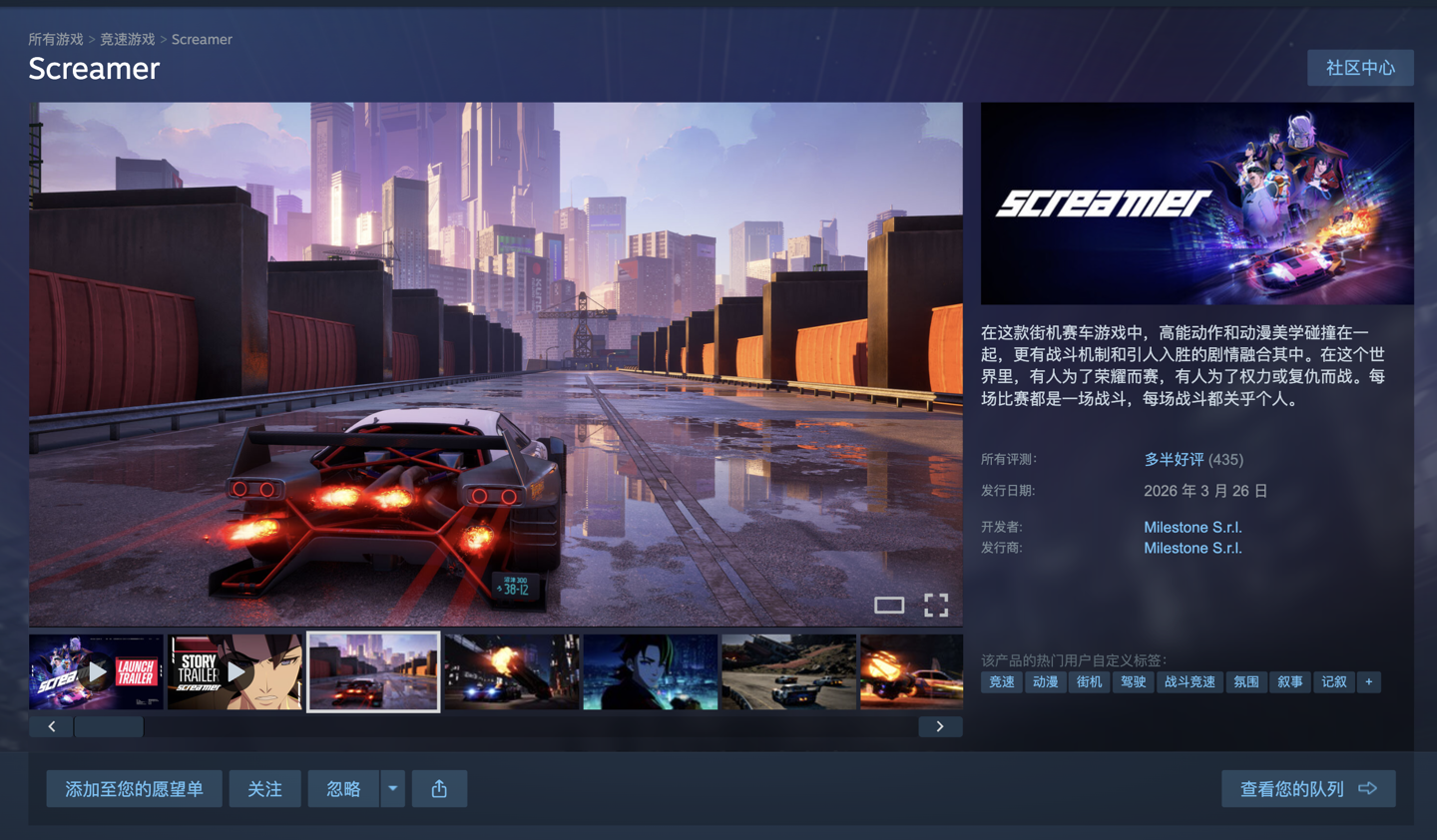This screenshot has width=1437, height=840.
Task: Toggle theater mode for the media viewer
Action: click(x=889, y=606)
